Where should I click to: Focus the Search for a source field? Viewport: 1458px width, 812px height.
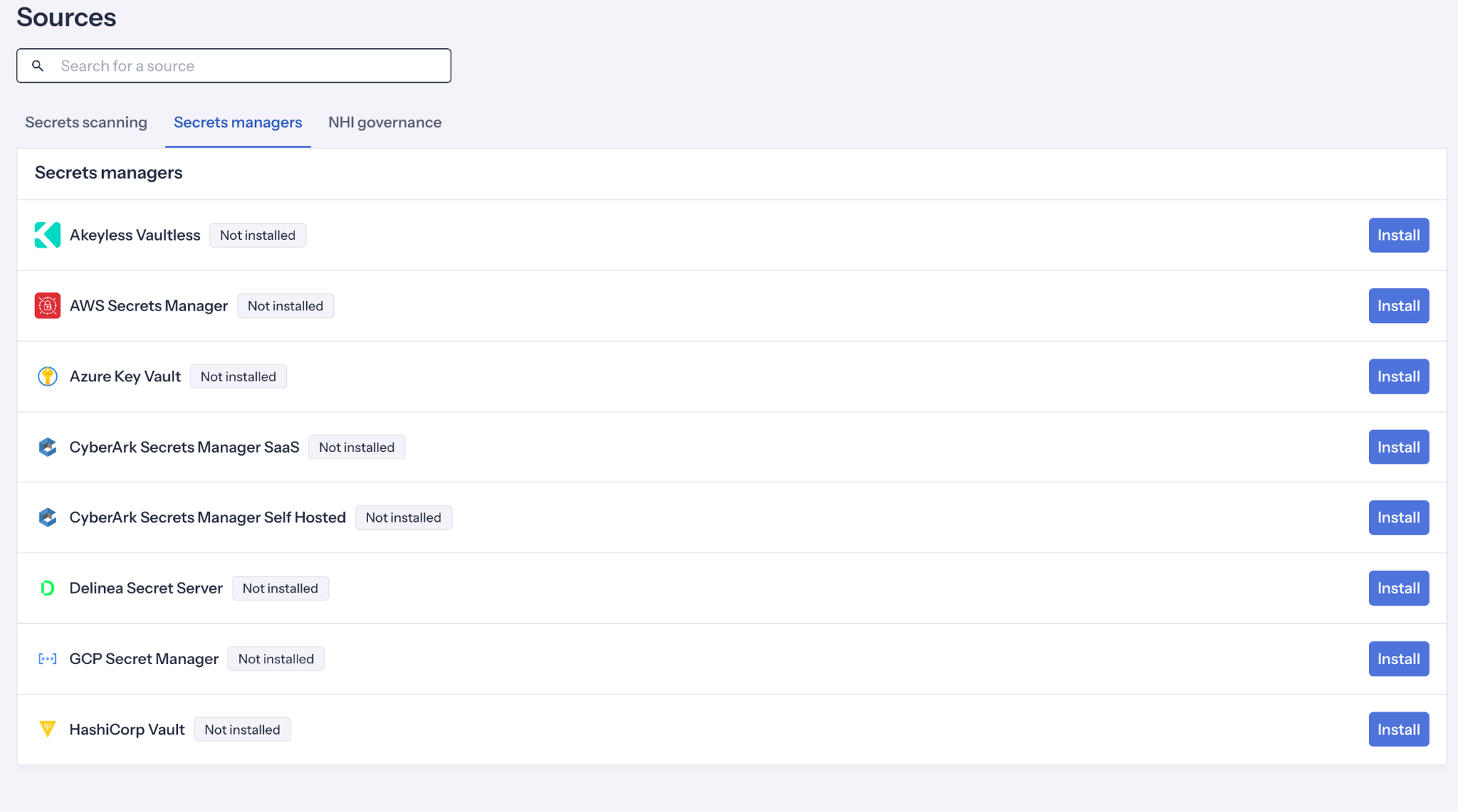[x=248, y=66]
